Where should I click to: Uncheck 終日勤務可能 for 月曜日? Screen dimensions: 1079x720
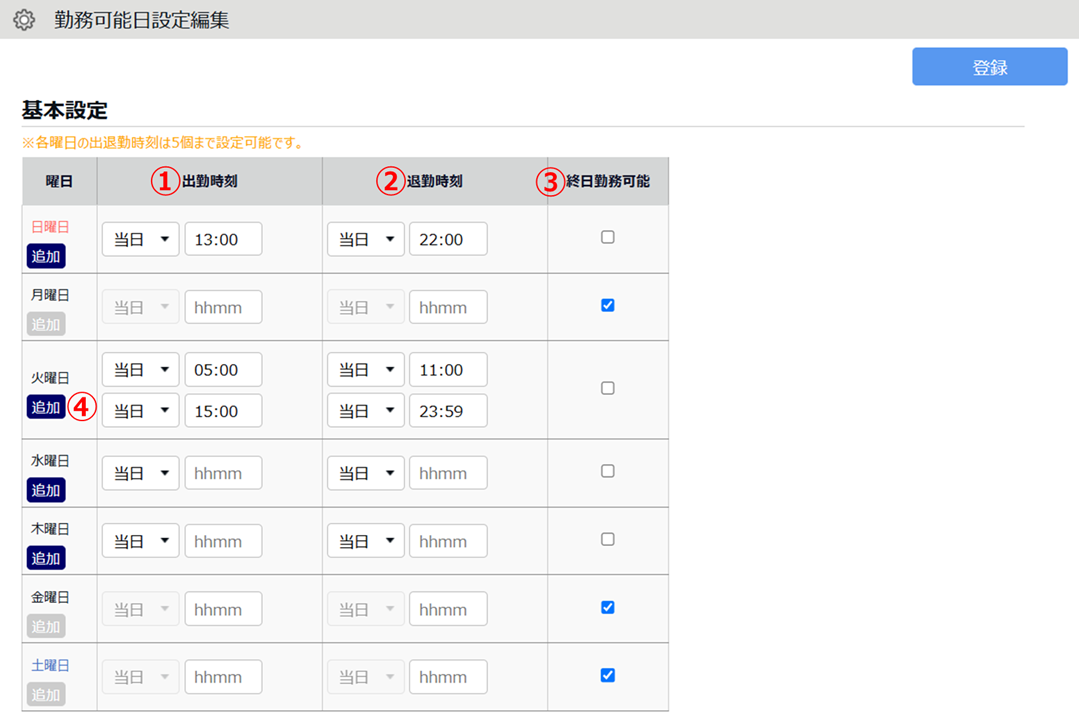click(x=607, y=306)
